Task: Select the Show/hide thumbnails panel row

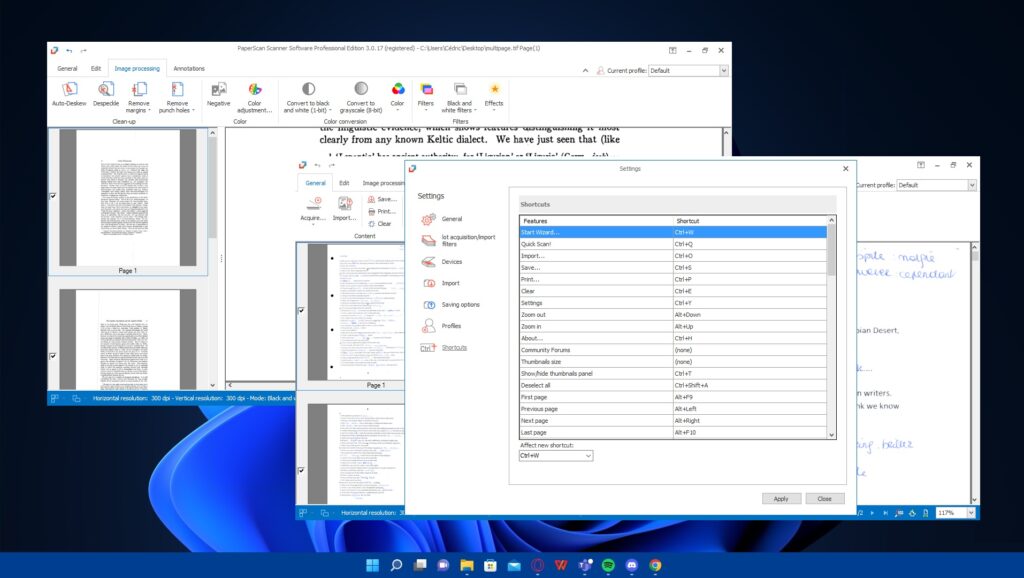Action: (673, 374)
